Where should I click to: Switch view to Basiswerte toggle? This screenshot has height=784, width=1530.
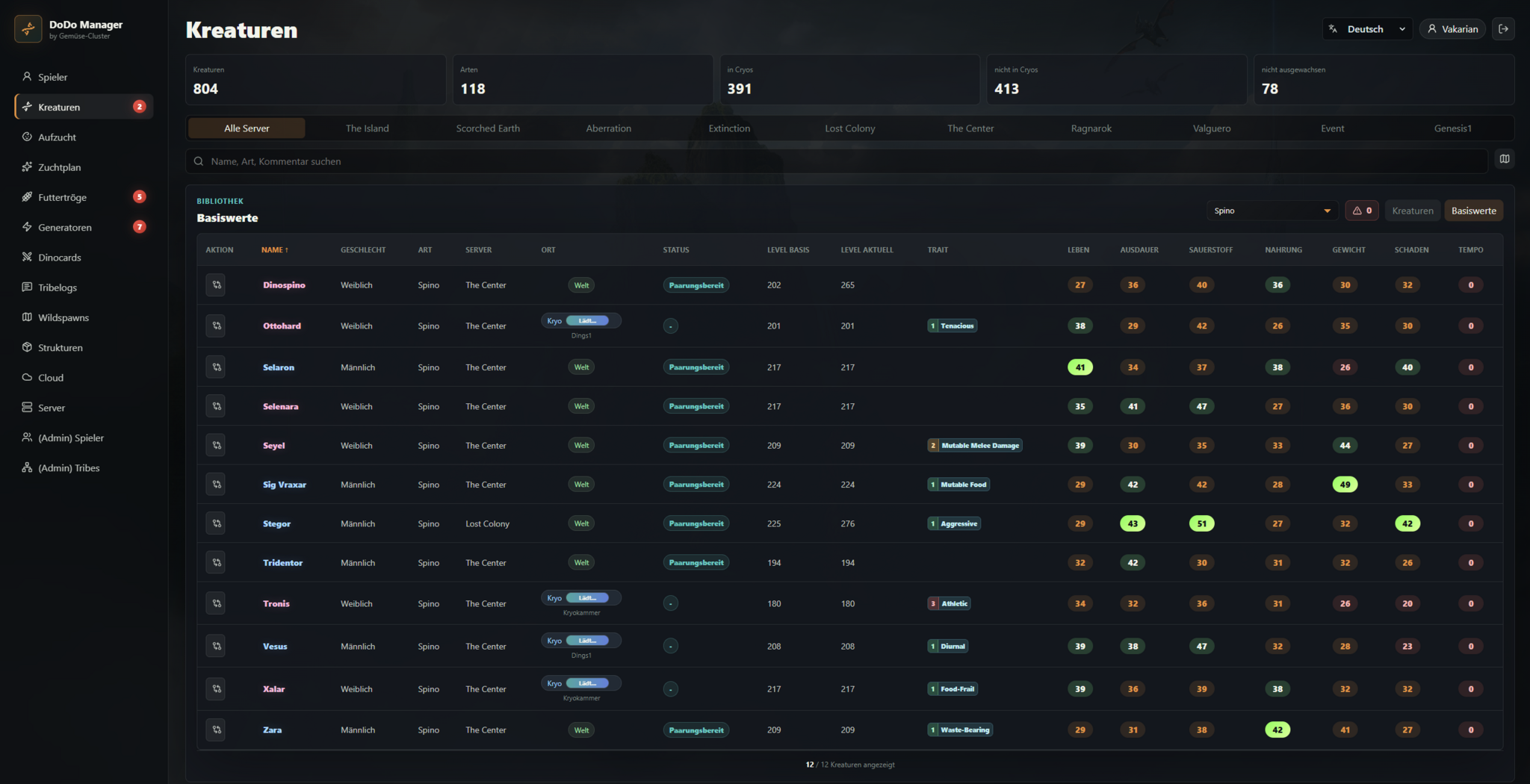[1473, 211]
